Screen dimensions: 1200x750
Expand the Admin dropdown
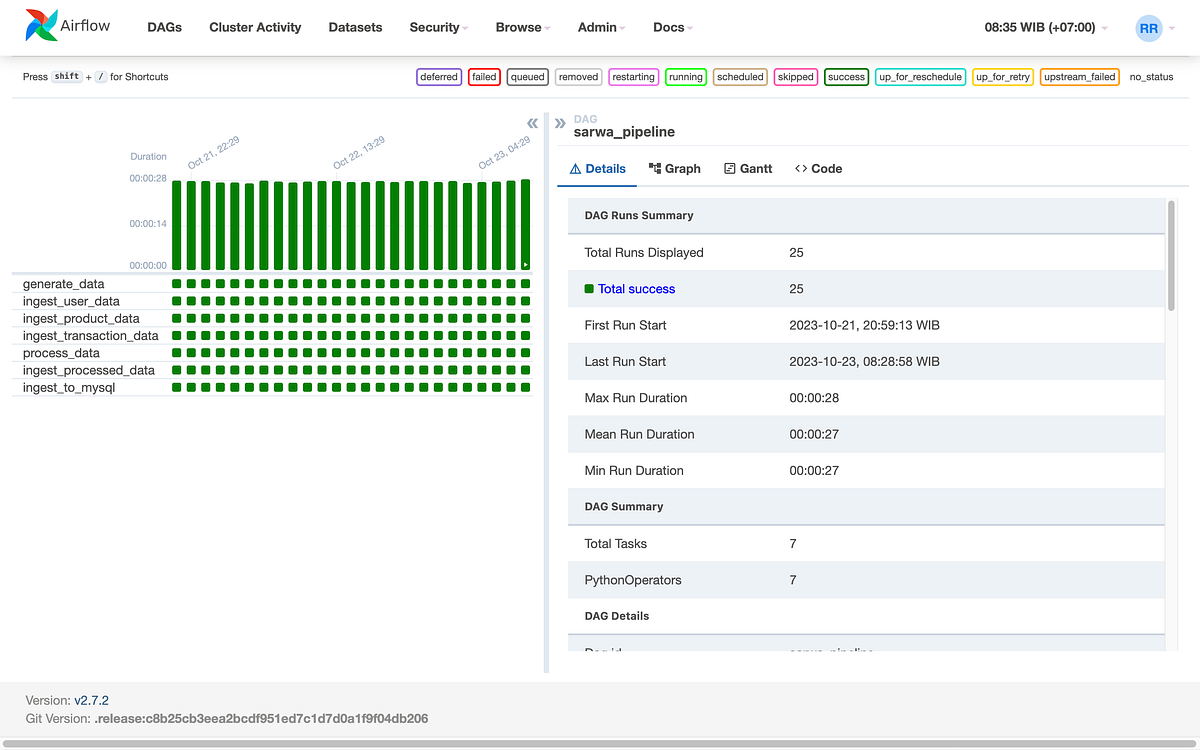click(x=596, y=28)
